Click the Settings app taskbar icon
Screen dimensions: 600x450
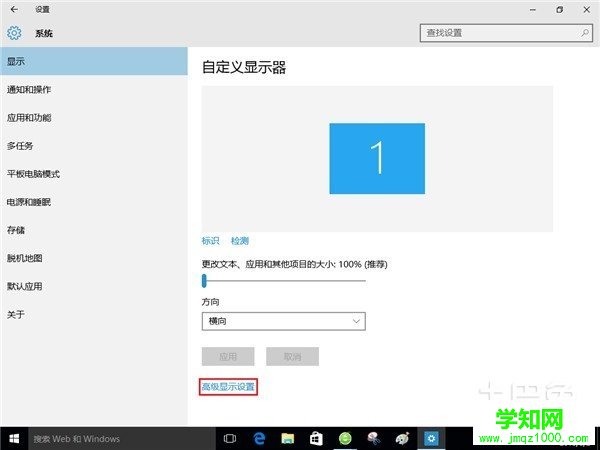tap(431, 439)
